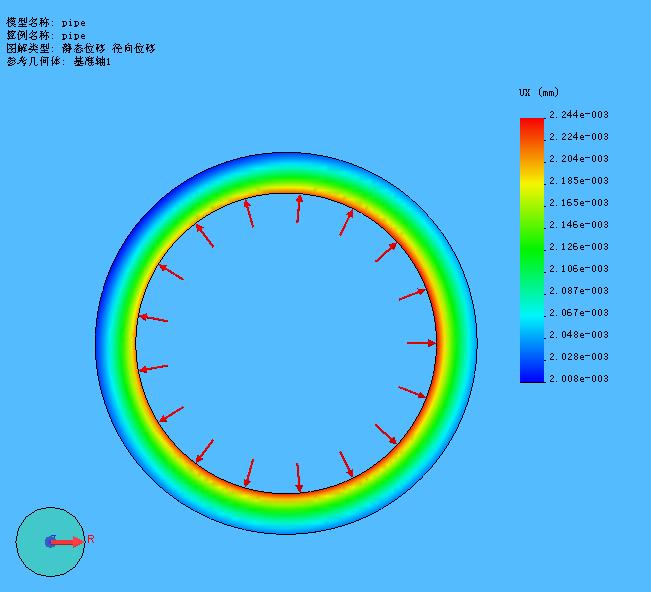Viewport: 651px width, 592px height.
Task: Click the reference geometry line 基准轴1
Action: click(59, 61)
